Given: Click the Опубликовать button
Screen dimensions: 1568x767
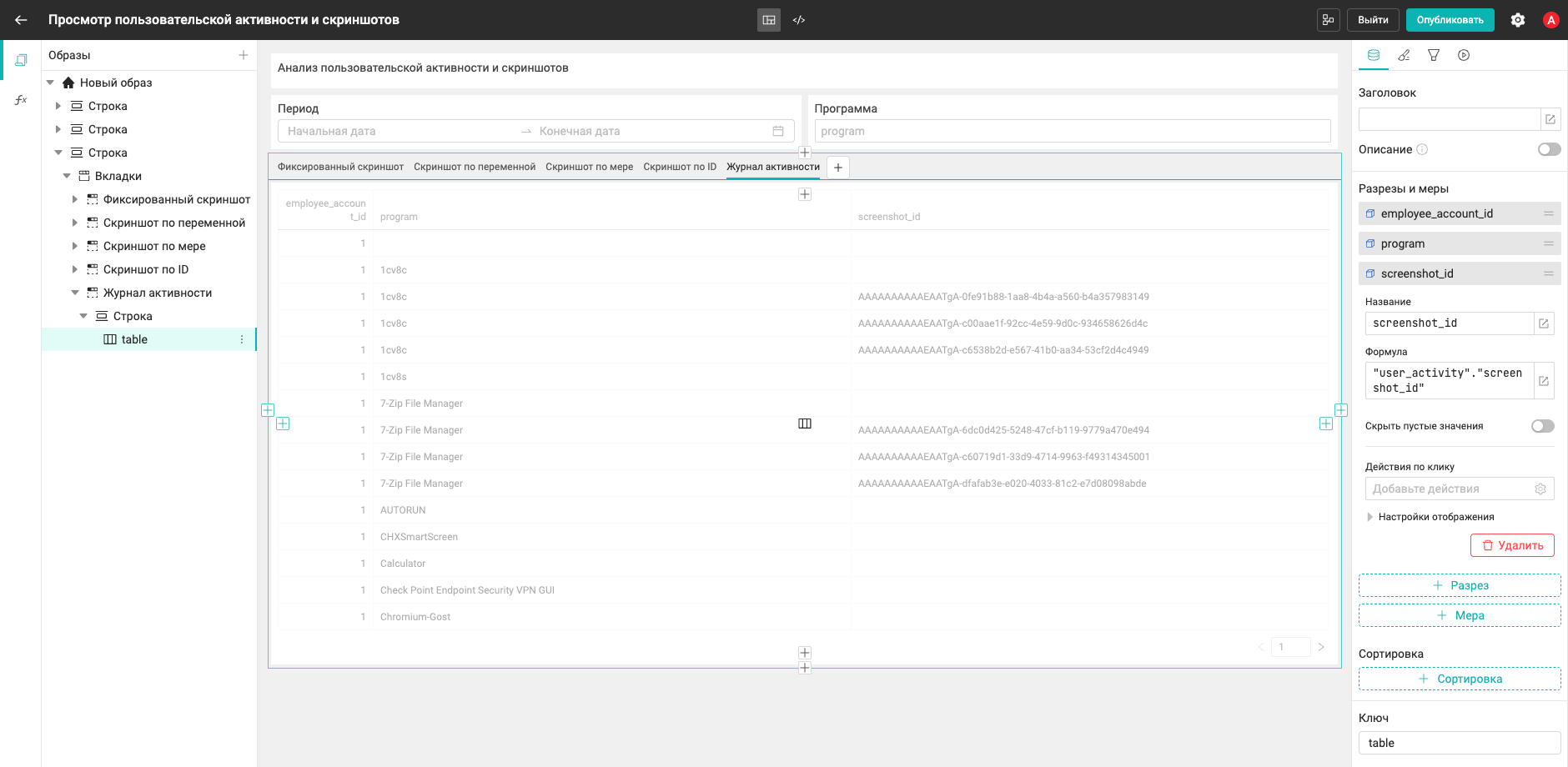Looking at the screenshot, I should click(1450, 20).
